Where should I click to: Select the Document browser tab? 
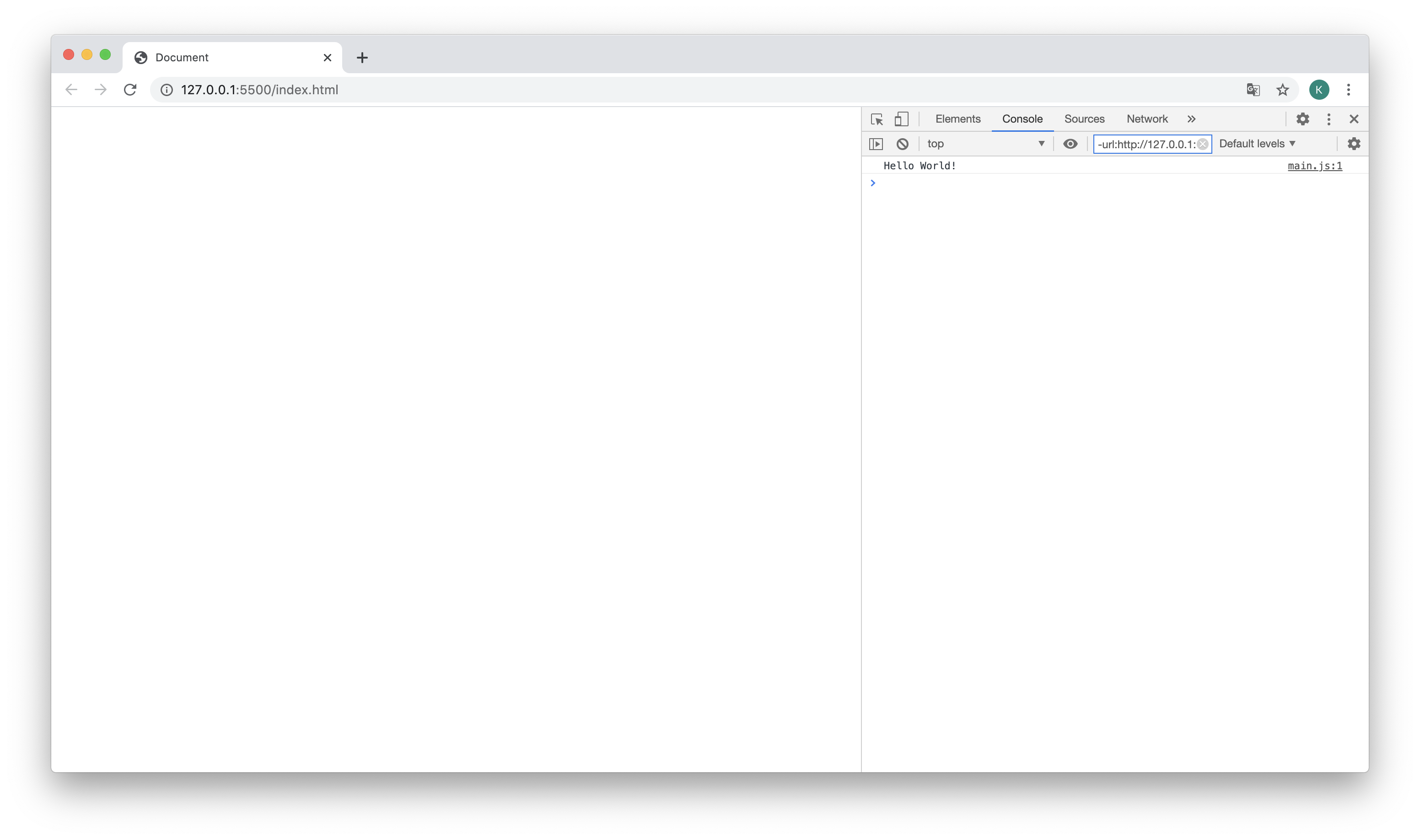[232, 58]
